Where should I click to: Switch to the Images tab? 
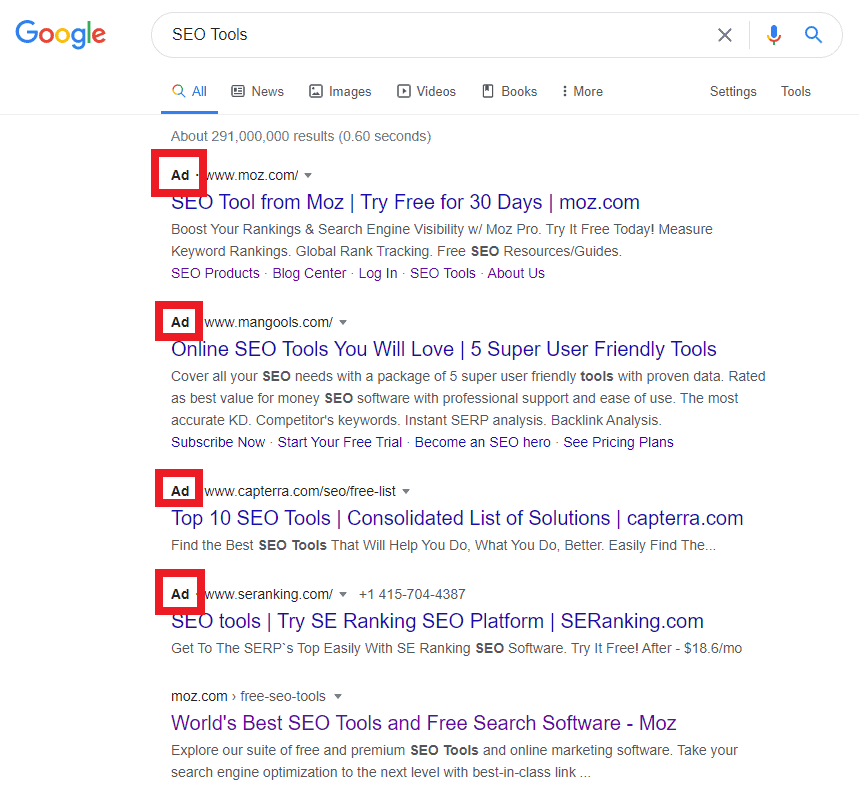coord(340,91)
